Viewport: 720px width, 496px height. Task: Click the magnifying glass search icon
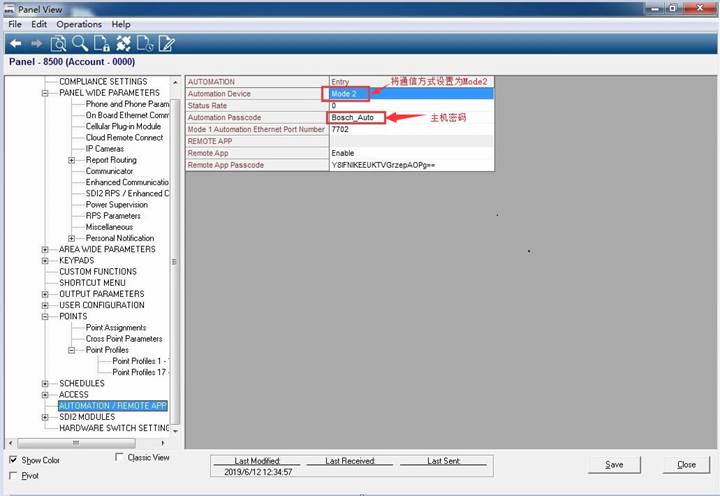(x=79, y=44)
